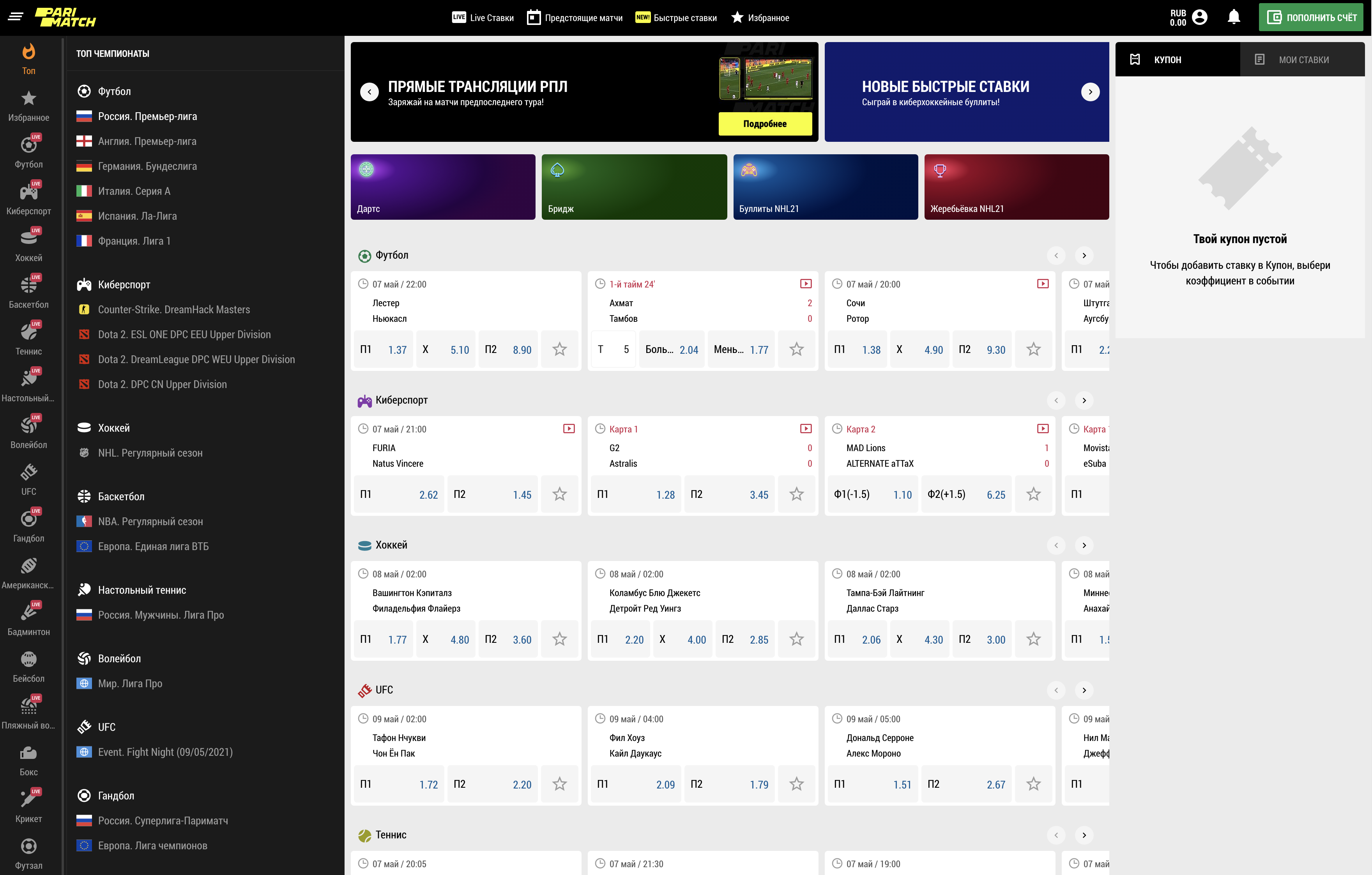Screen dimensions: 1372x875
Task: Favorite the Вашингтон Кэпиталз match star
Action: click(x=559, y=639)
